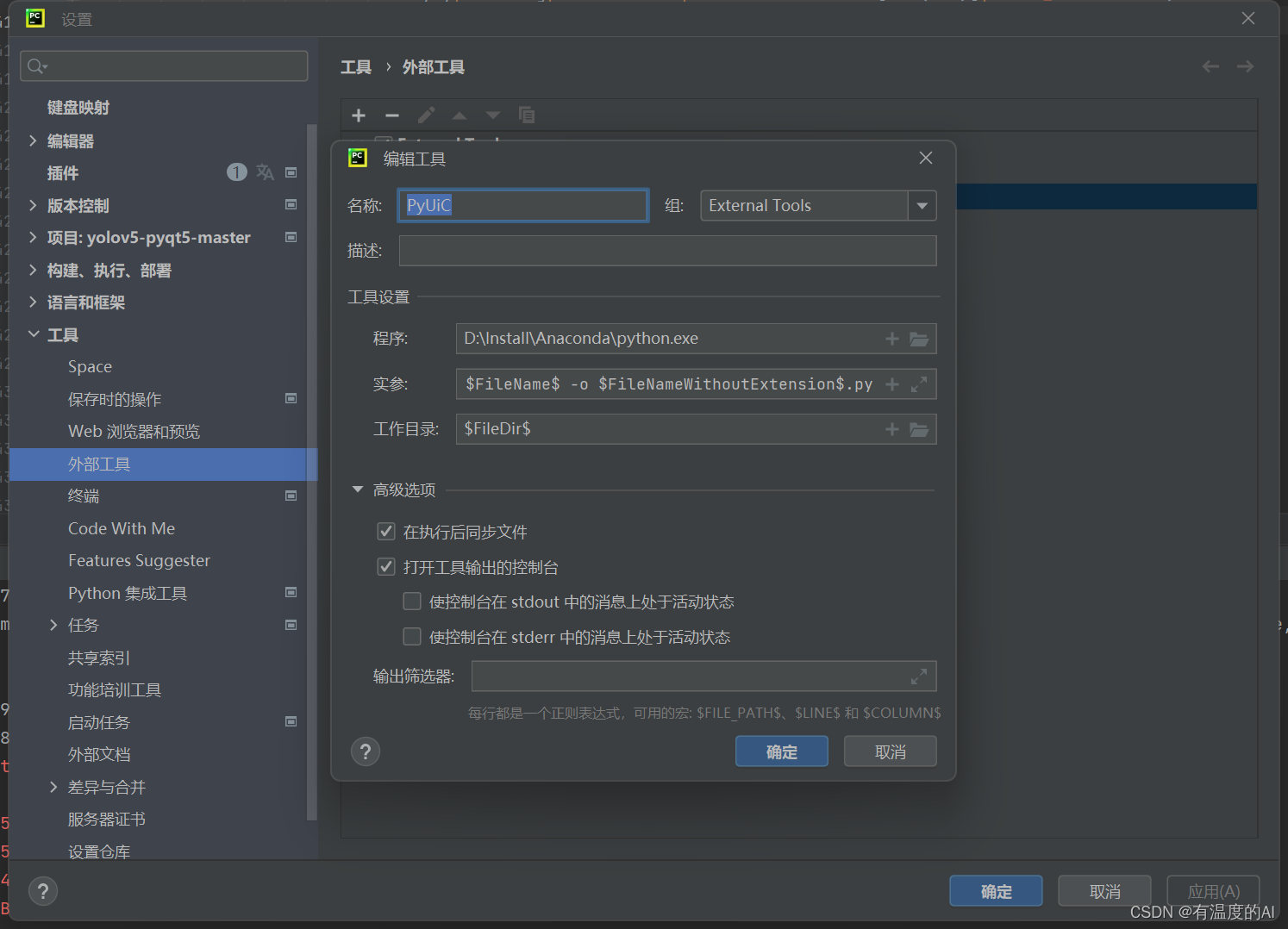
Task: Insert macro in 工作目录 field via plus icon
Action: pos(892,429)
